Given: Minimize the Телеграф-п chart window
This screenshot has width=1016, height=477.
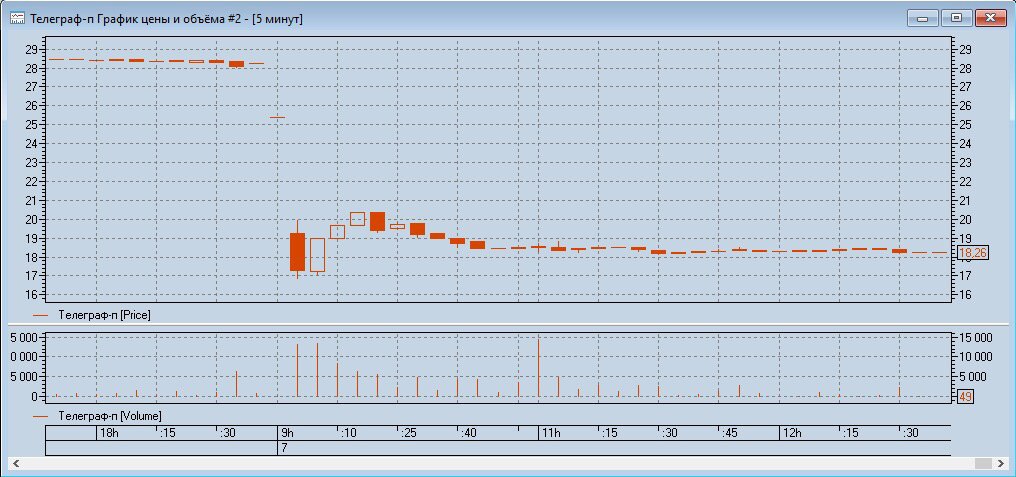Looking at the screenshot, I should 923,18.
